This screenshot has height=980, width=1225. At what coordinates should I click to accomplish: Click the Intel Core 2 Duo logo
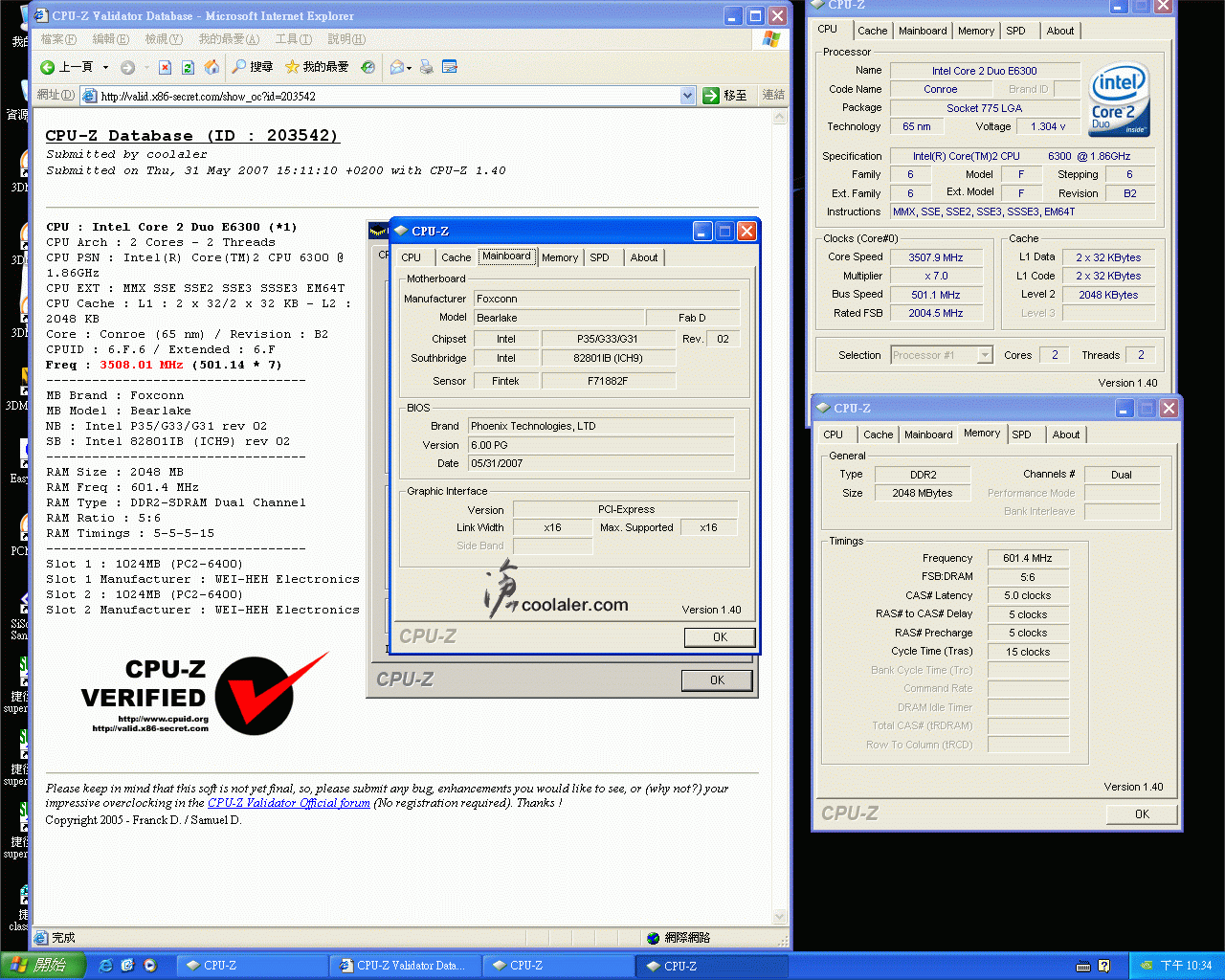point(1119,100)
